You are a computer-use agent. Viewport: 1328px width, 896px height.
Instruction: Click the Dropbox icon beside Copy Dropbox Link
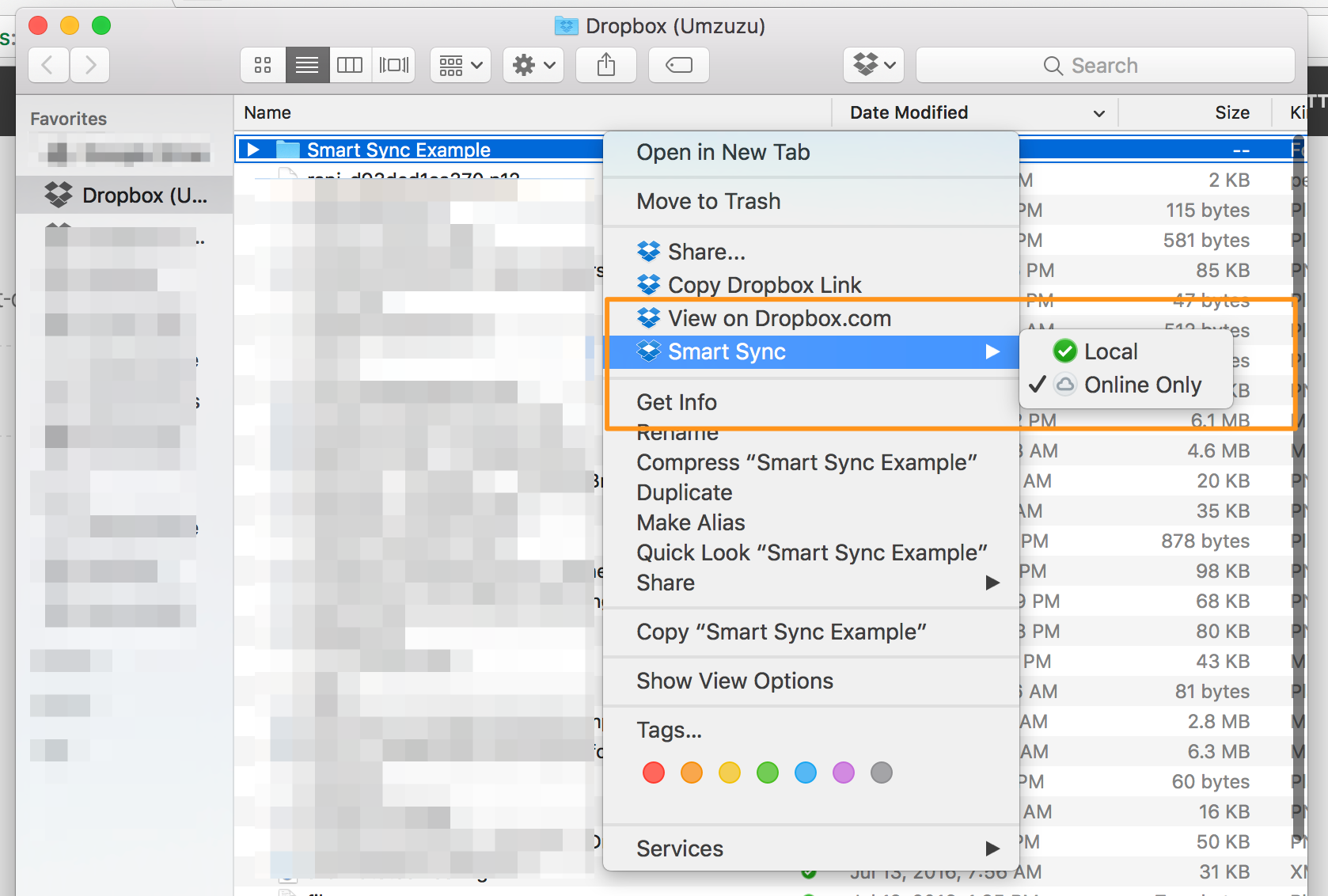[x=648, y=284]
